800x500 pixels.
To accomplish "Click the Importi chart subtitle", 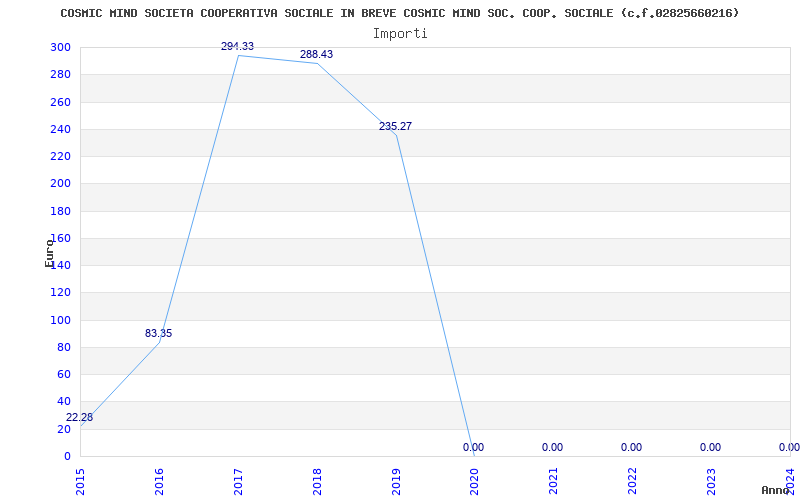I will 400,34.
